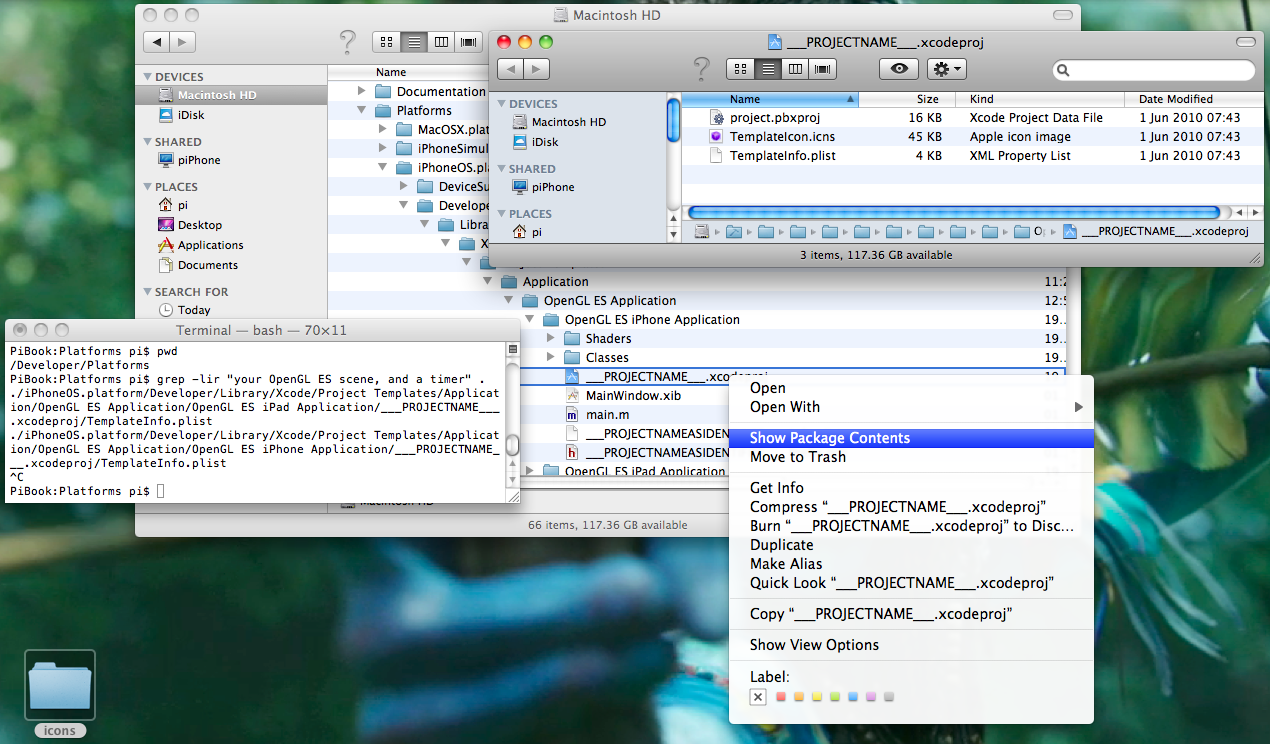Collapse DEVICES section in xcodeproj sidebar
This screenshot has height=744, width=1270.
tap(501, 104)
